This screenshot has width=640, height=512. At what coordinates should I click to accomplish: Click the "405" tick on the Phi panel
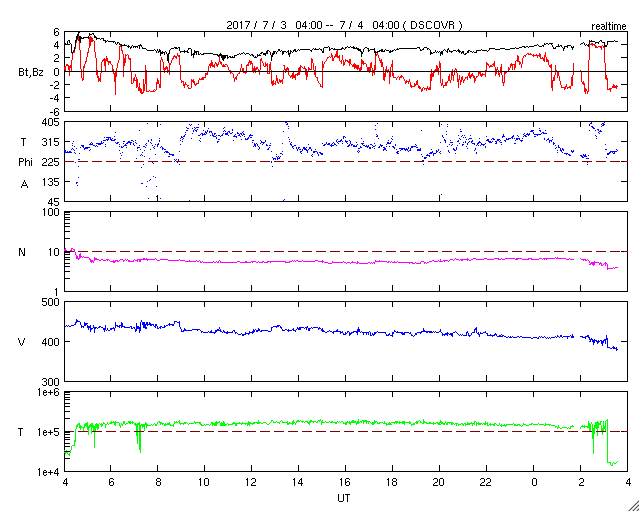click(52, 122)
